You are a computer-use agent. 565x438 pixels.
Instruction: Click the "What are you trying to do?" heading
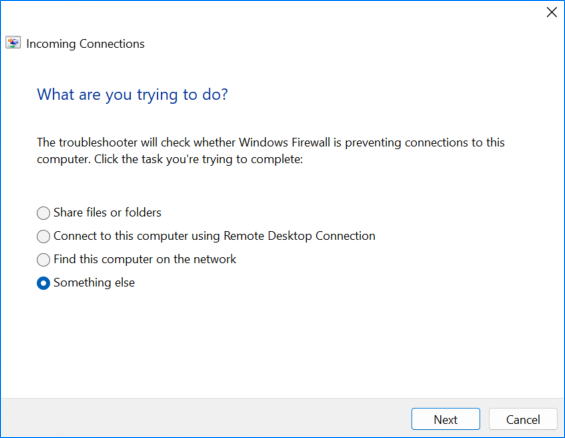click(133, 95)
